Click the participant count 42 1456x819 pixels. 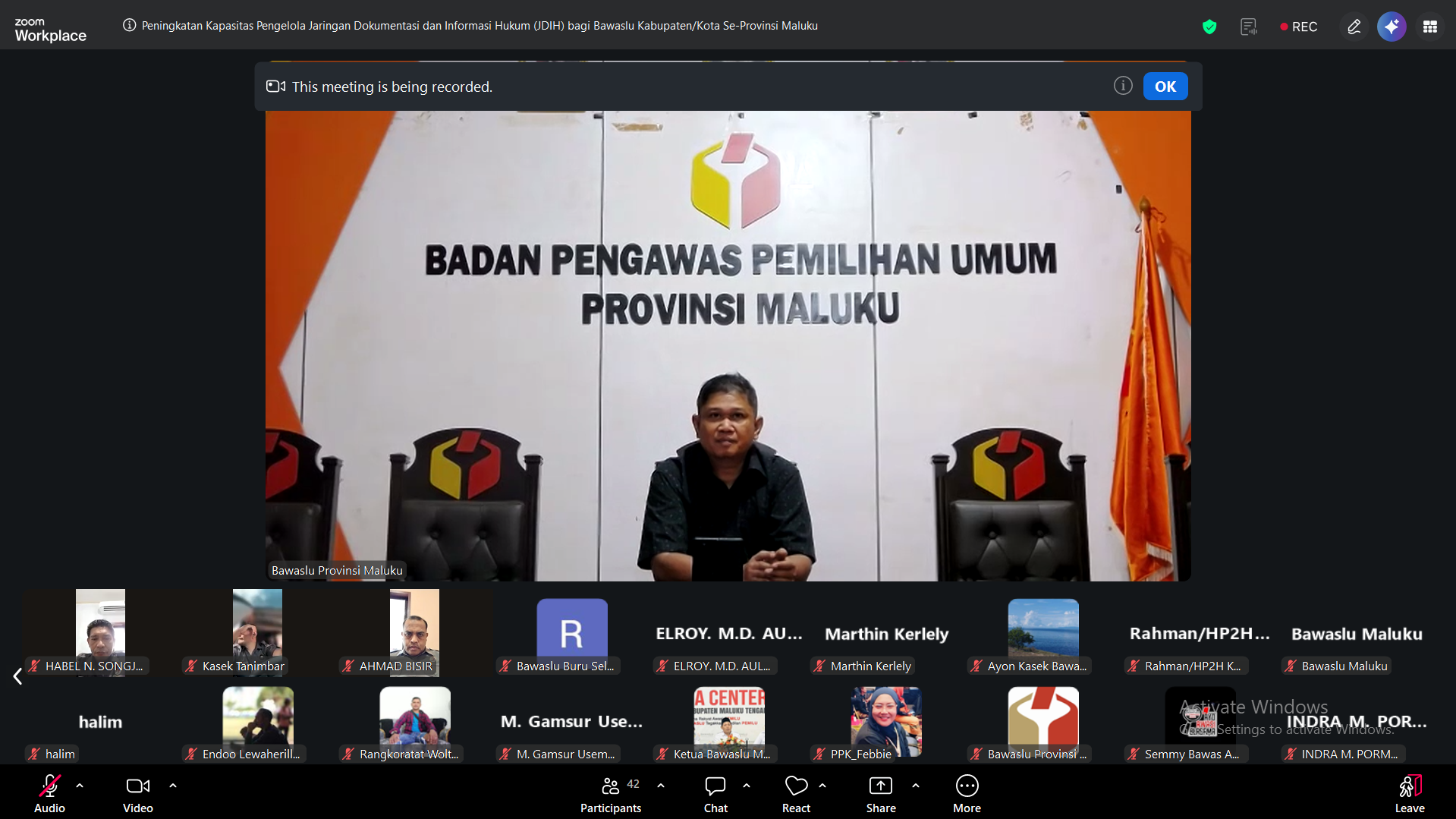point(633,784)
